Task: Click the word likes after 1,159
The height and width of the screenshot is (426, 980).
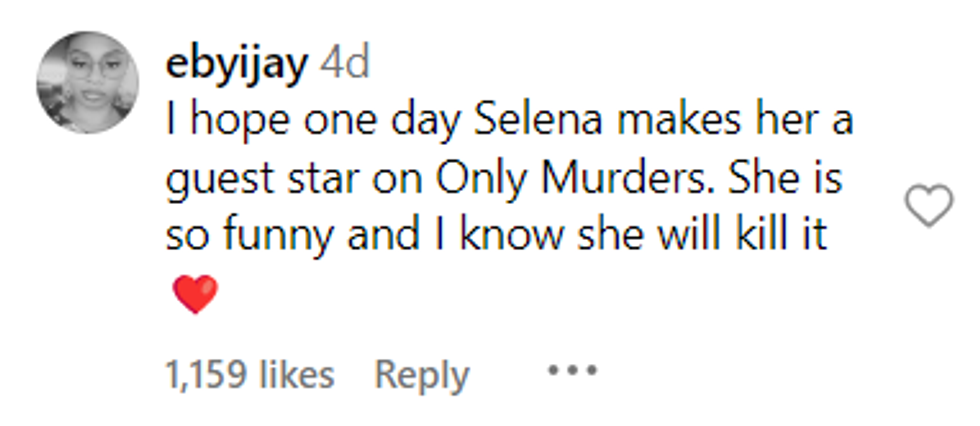Action: pos(296,375)
